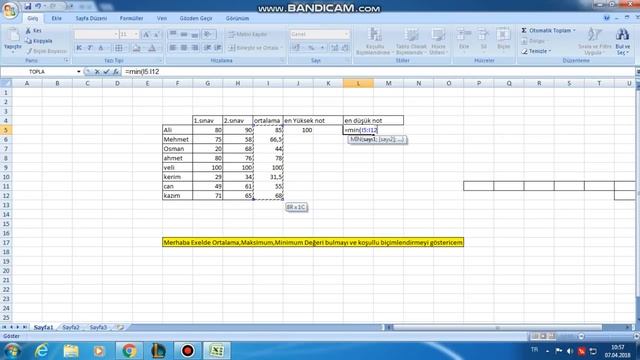Switch to the Veri ribbon tab
This screenshot has width=640, height=360.
coord(162,18)
